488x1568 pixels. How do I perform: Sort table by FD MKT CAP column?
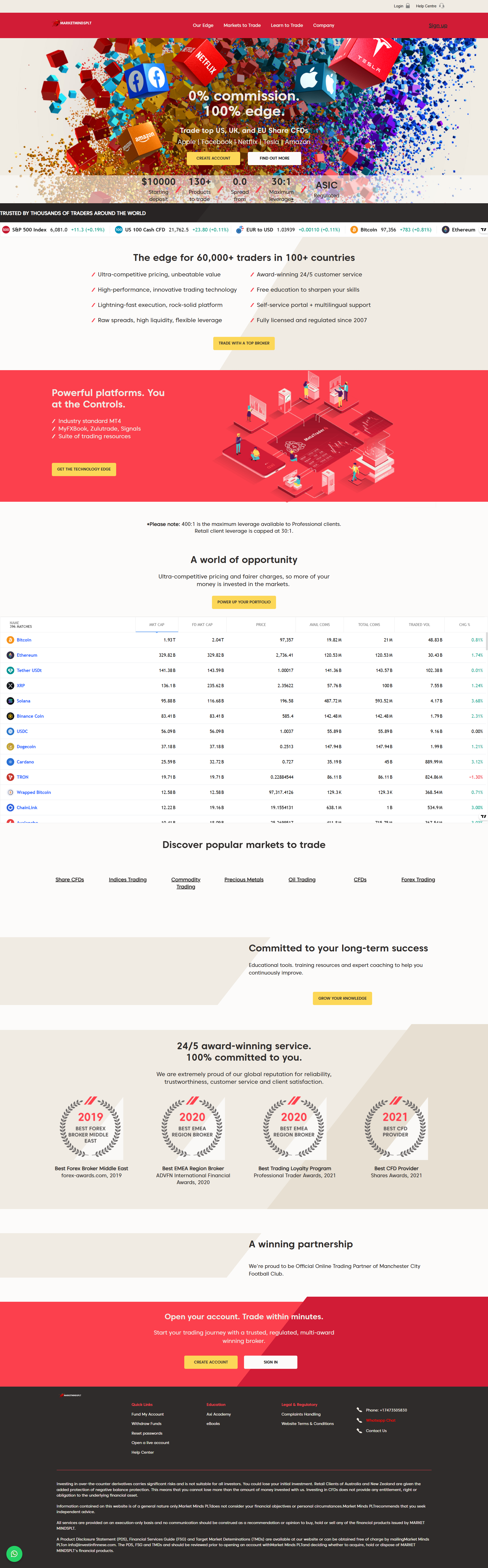coord(202,624)
